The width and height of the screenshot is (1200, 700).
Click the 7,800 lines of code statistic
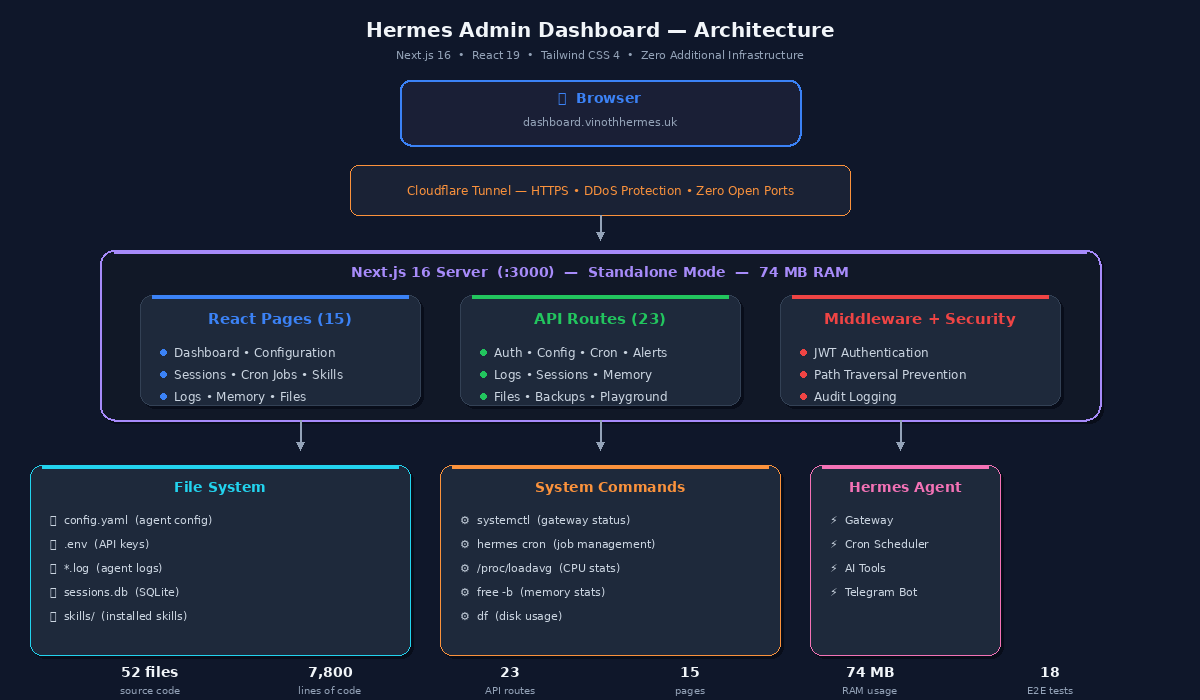(x=330, y=680)
